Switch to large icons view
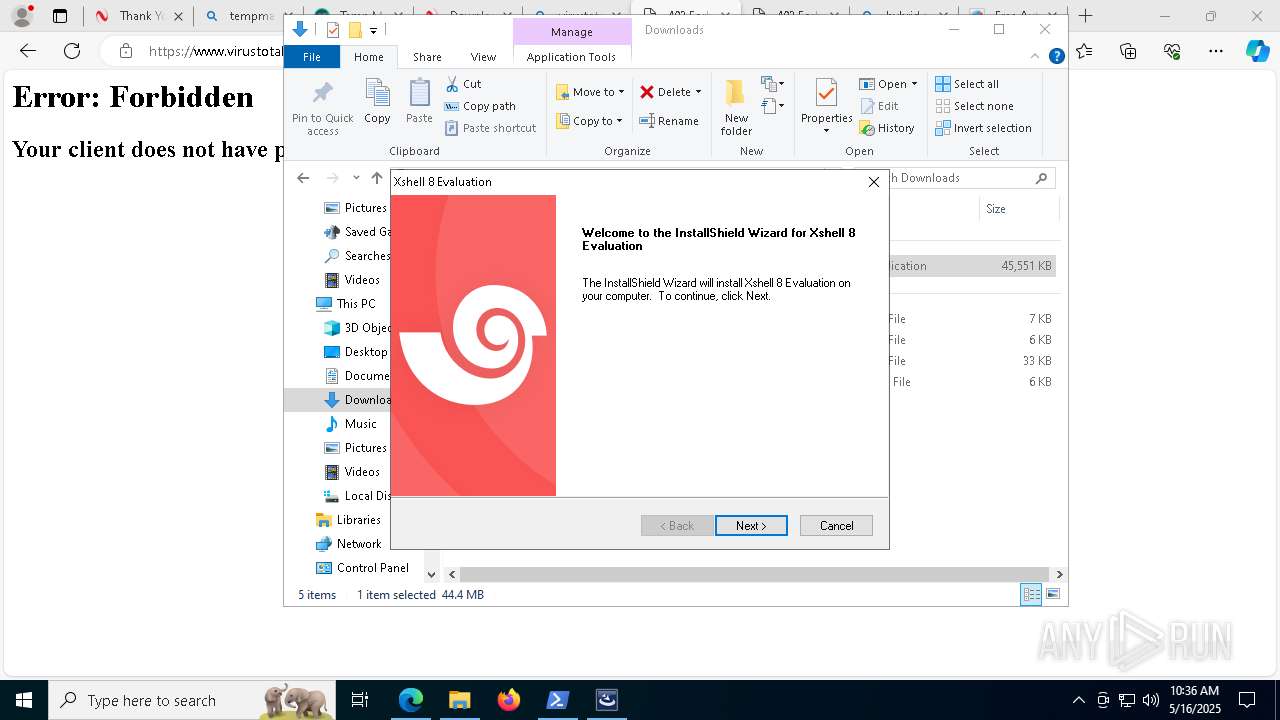1280x720 pixels. click(1053, 595)
